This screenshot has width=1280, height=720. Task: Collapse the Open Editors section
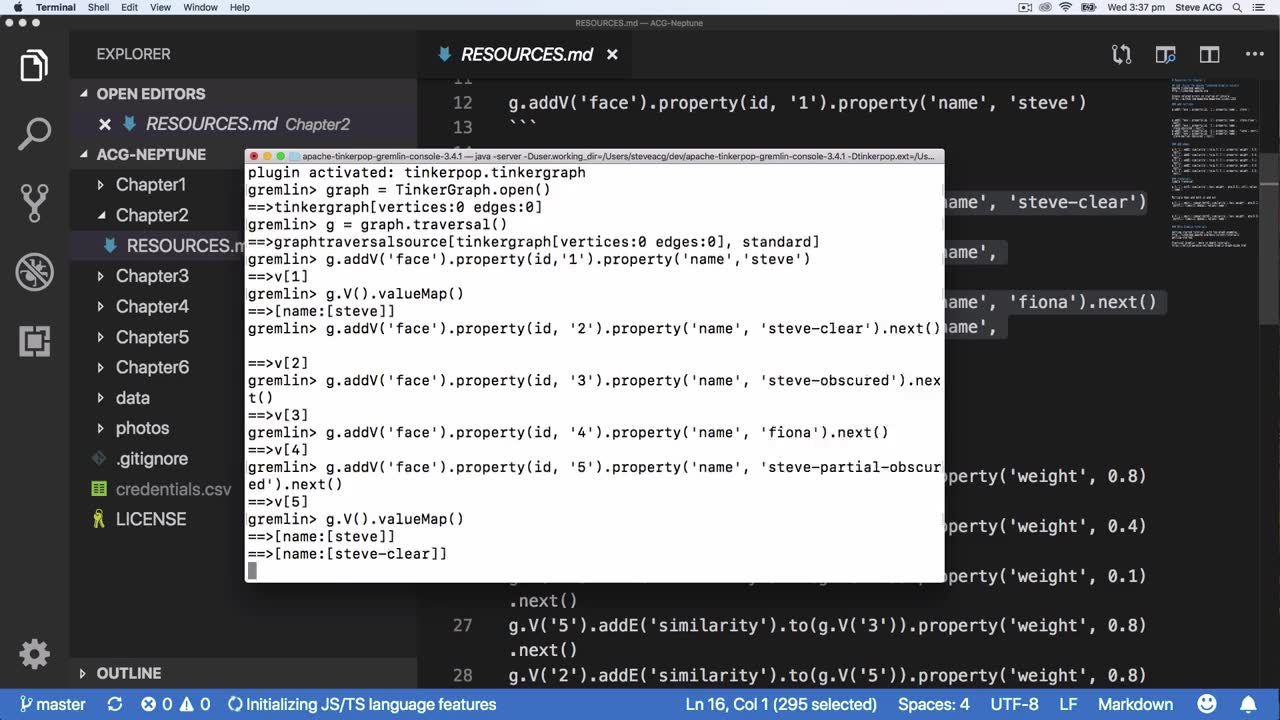click(x=84, y=94)
